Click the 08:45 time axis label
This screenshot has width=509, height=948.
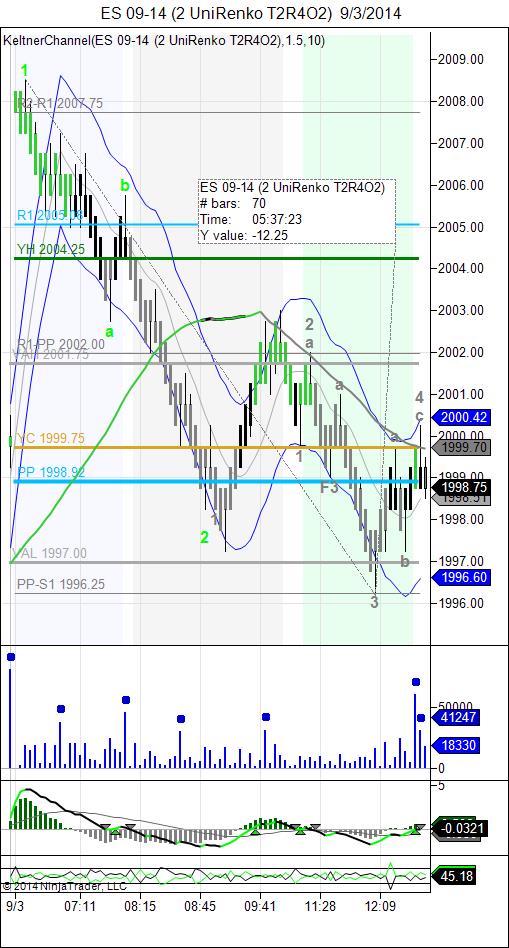[x=200, y=906]
